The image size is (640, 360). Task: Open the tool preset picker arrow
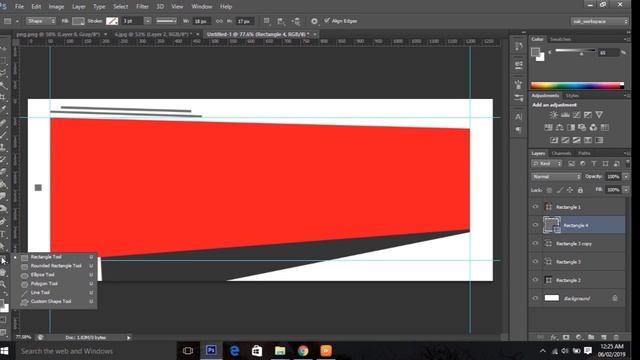[17, 21]
